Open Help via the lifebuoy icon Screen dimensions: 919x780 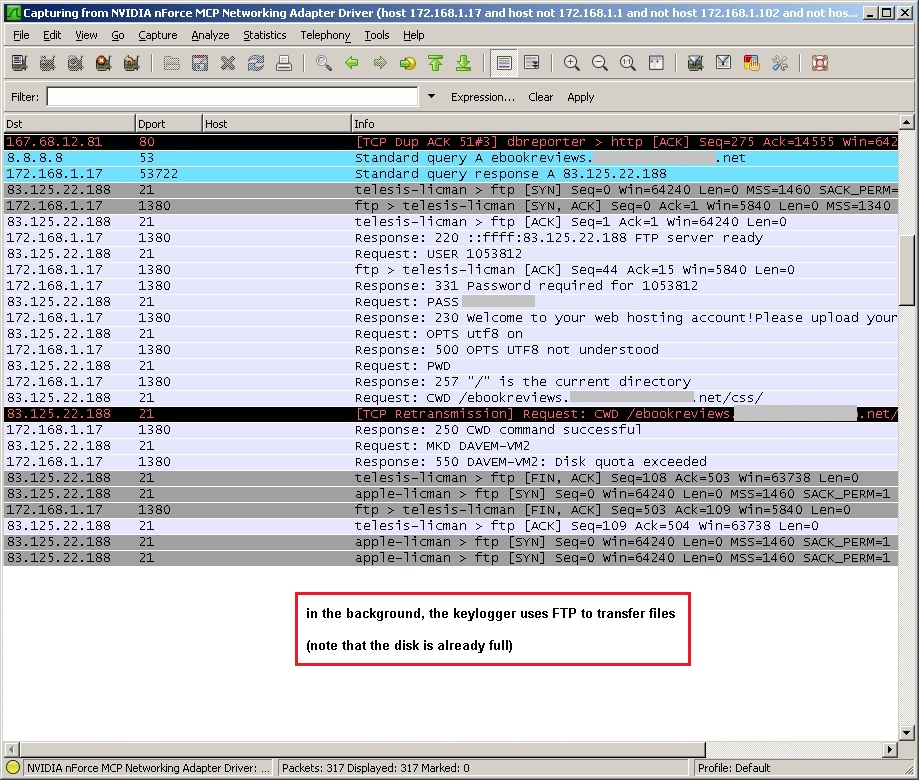(x=820, y=63)
